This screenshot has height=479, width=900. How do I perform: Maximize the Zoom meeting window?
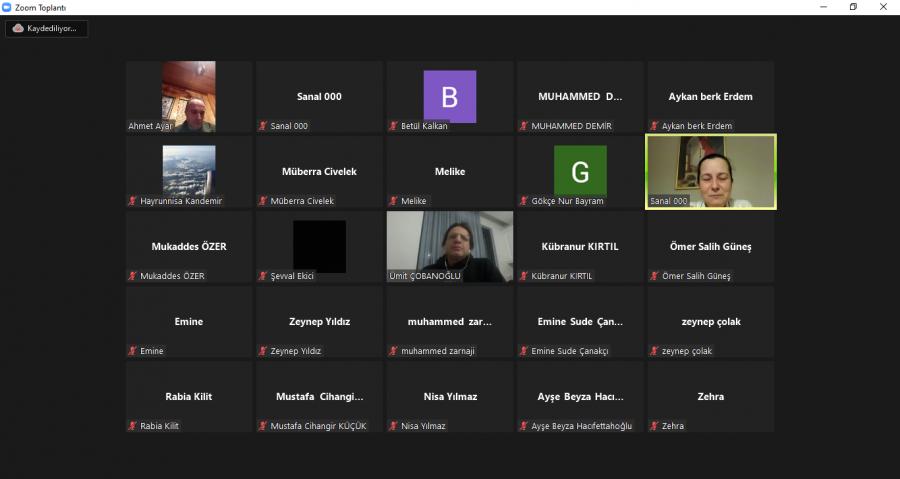[x=853, y=7]
